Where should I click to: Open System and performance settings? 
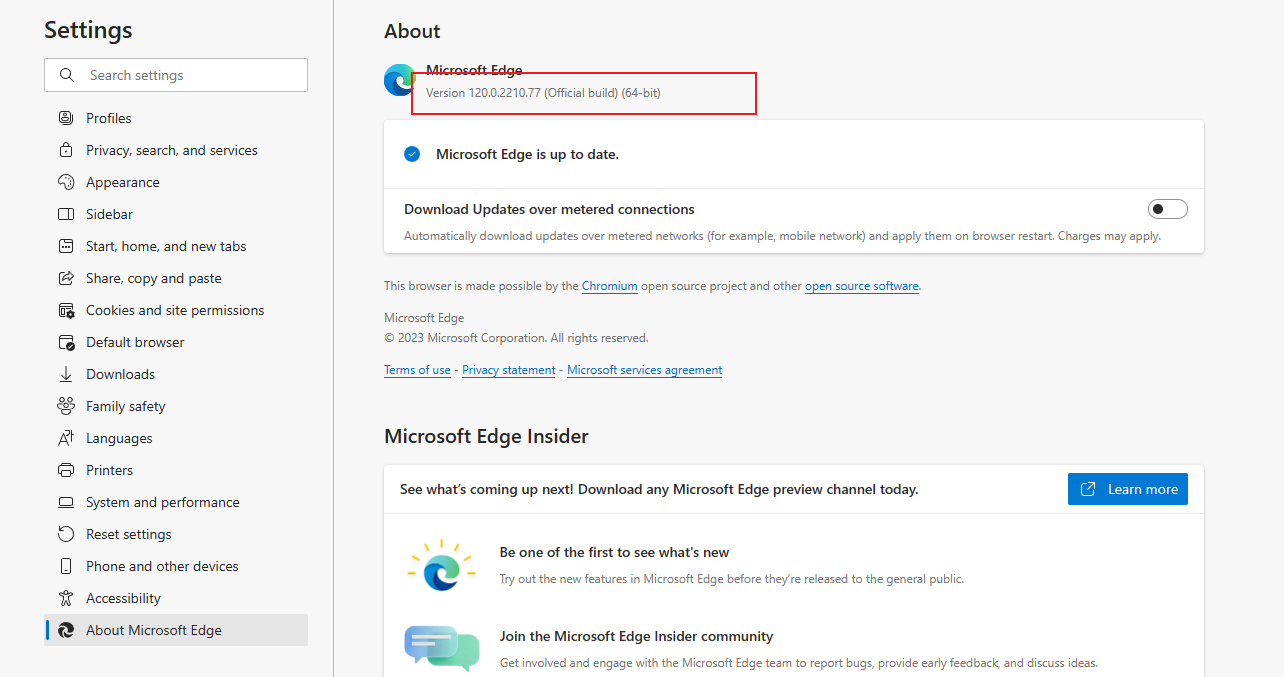click(x=176, y=502)
